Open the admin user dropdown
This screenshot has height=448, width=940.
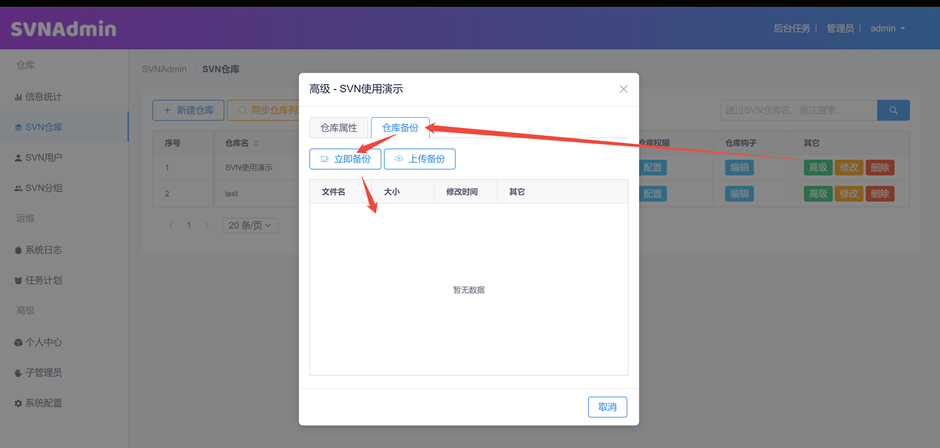pos(887,28)
